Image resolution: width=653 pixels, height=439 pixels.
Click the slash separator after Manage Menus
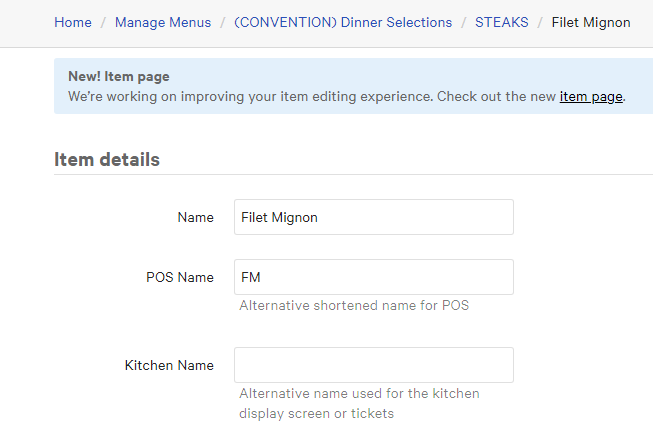point(222,22)
